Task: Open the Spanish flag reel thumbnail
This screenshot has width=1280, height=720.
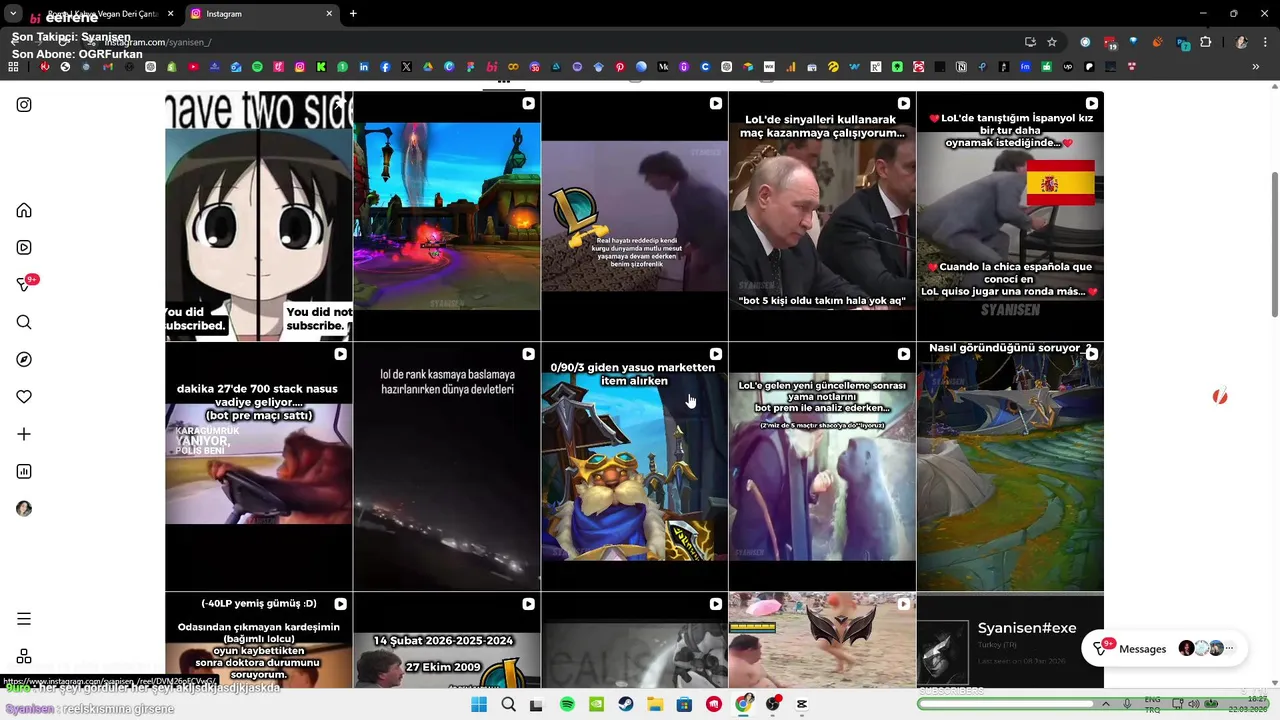Action: point(1010,216)
